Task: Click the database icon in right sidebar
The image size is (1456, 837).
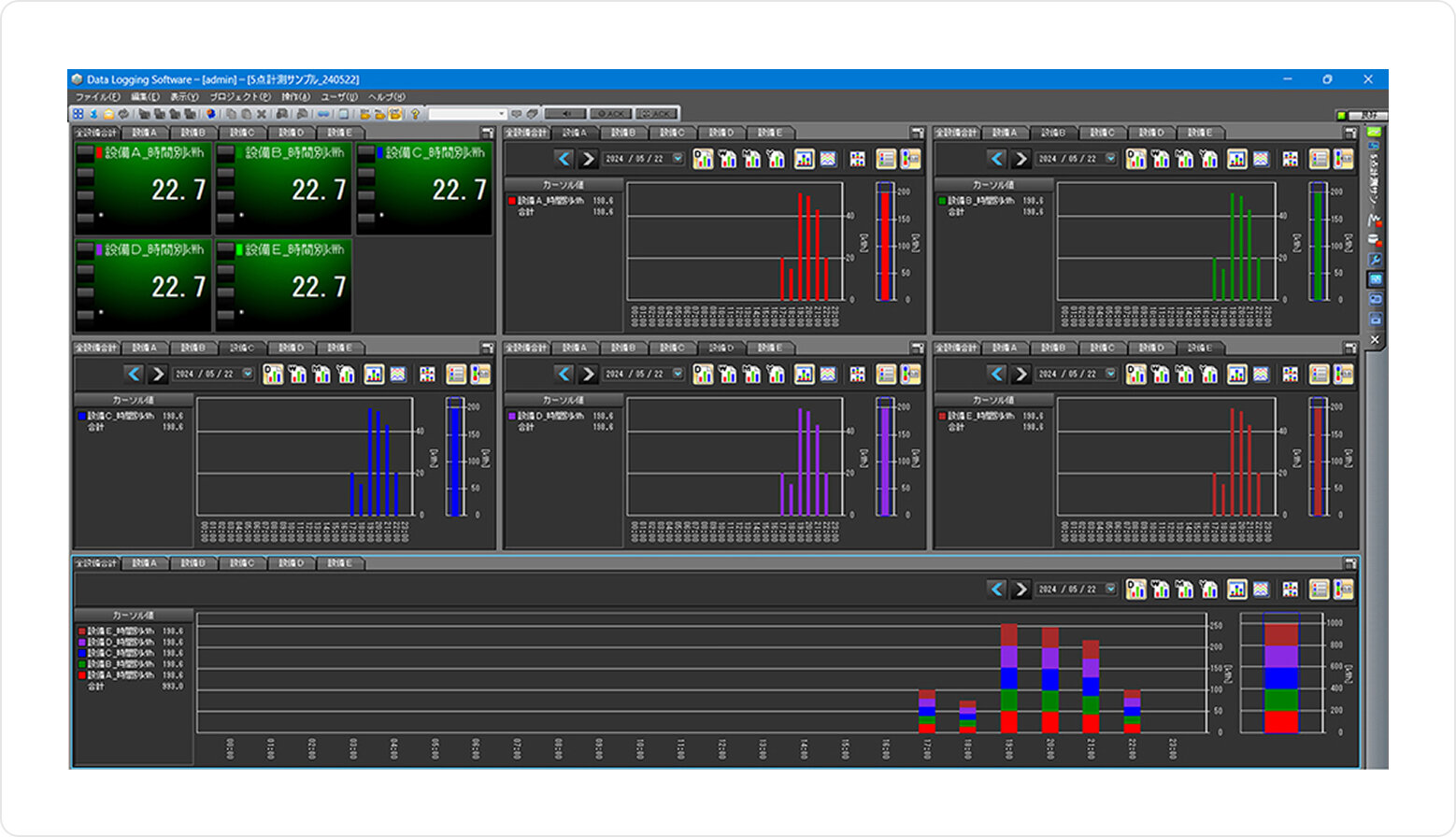Action: (1375, 239)
